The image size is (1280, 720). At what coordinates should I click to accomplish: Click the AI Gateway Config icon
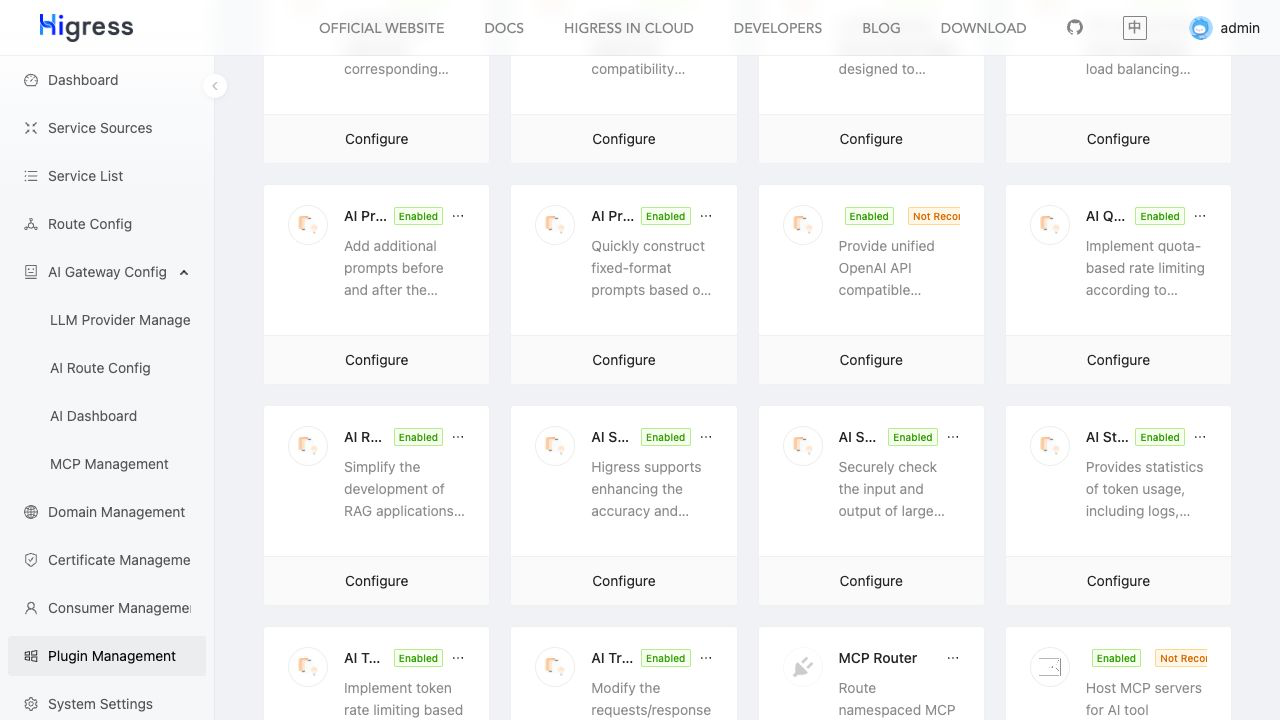31,272
